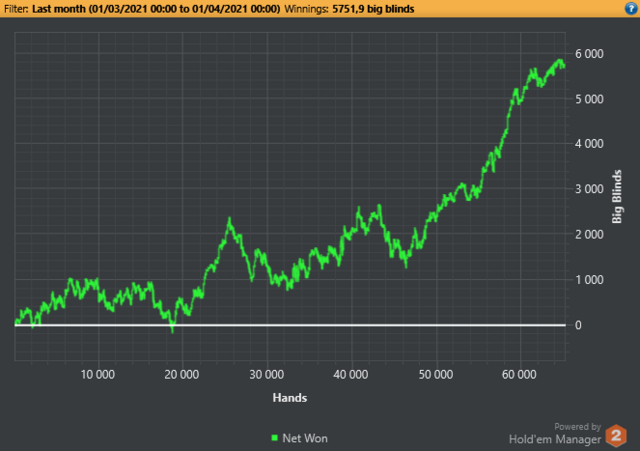The height and width of the screenshot is (451, 640).
Task: Click the Powered by text
Action: pos(577,427)
